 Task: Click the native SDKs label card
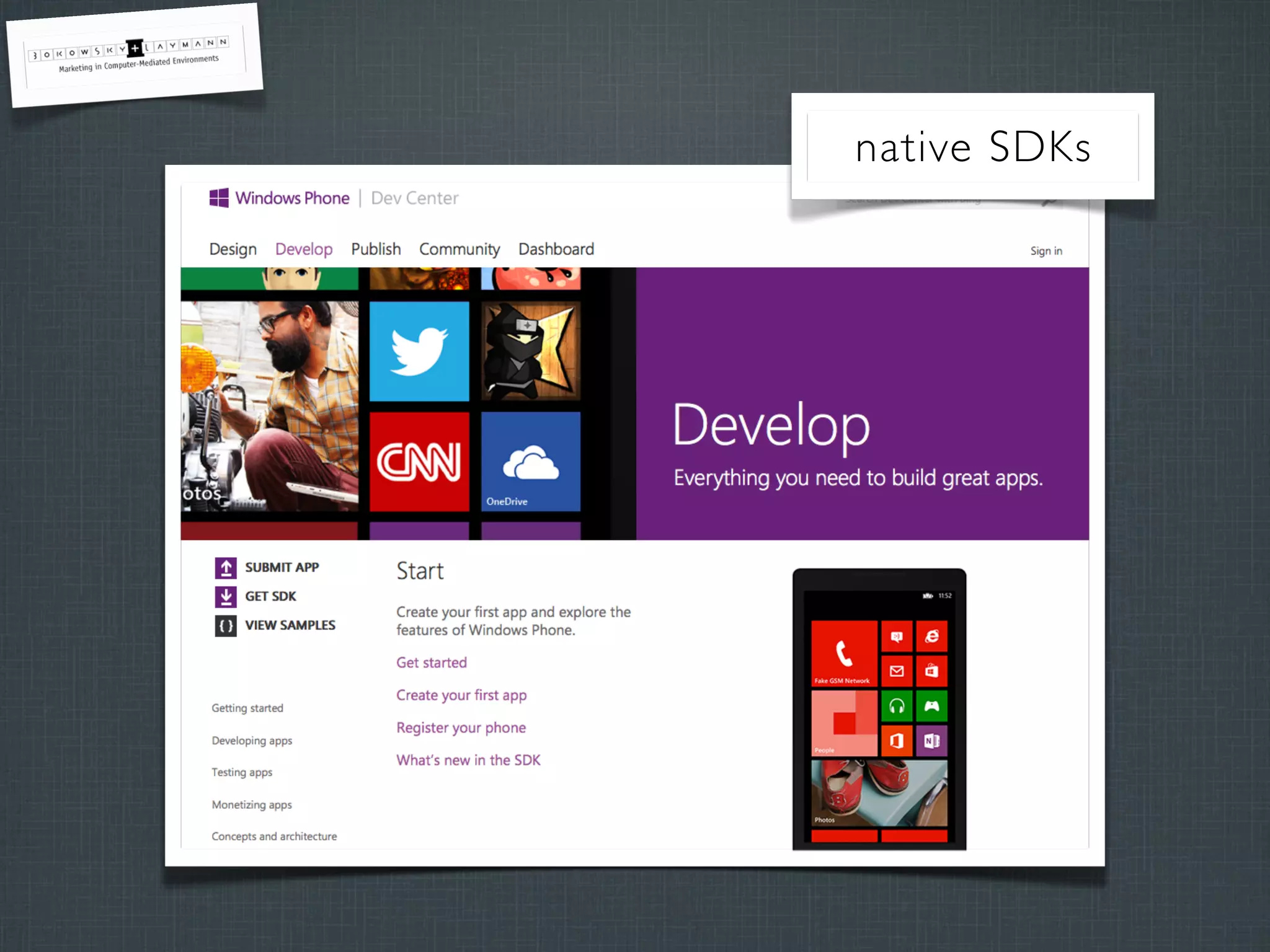pyautogui.click(x=972, y=146)
